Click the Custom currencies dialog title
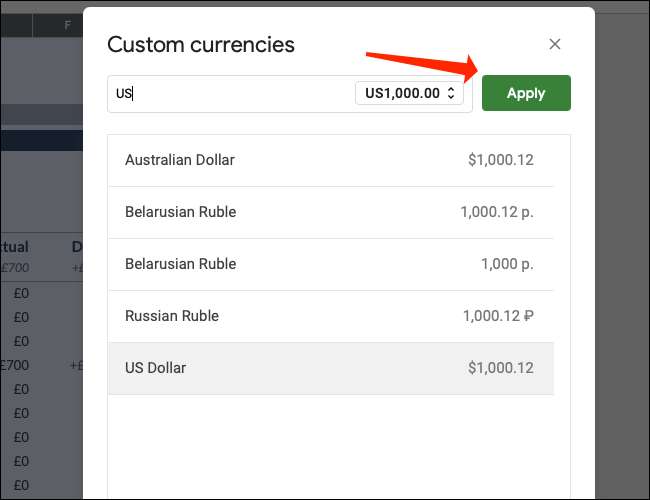This screenshot has height=500, width=650. 201,44
